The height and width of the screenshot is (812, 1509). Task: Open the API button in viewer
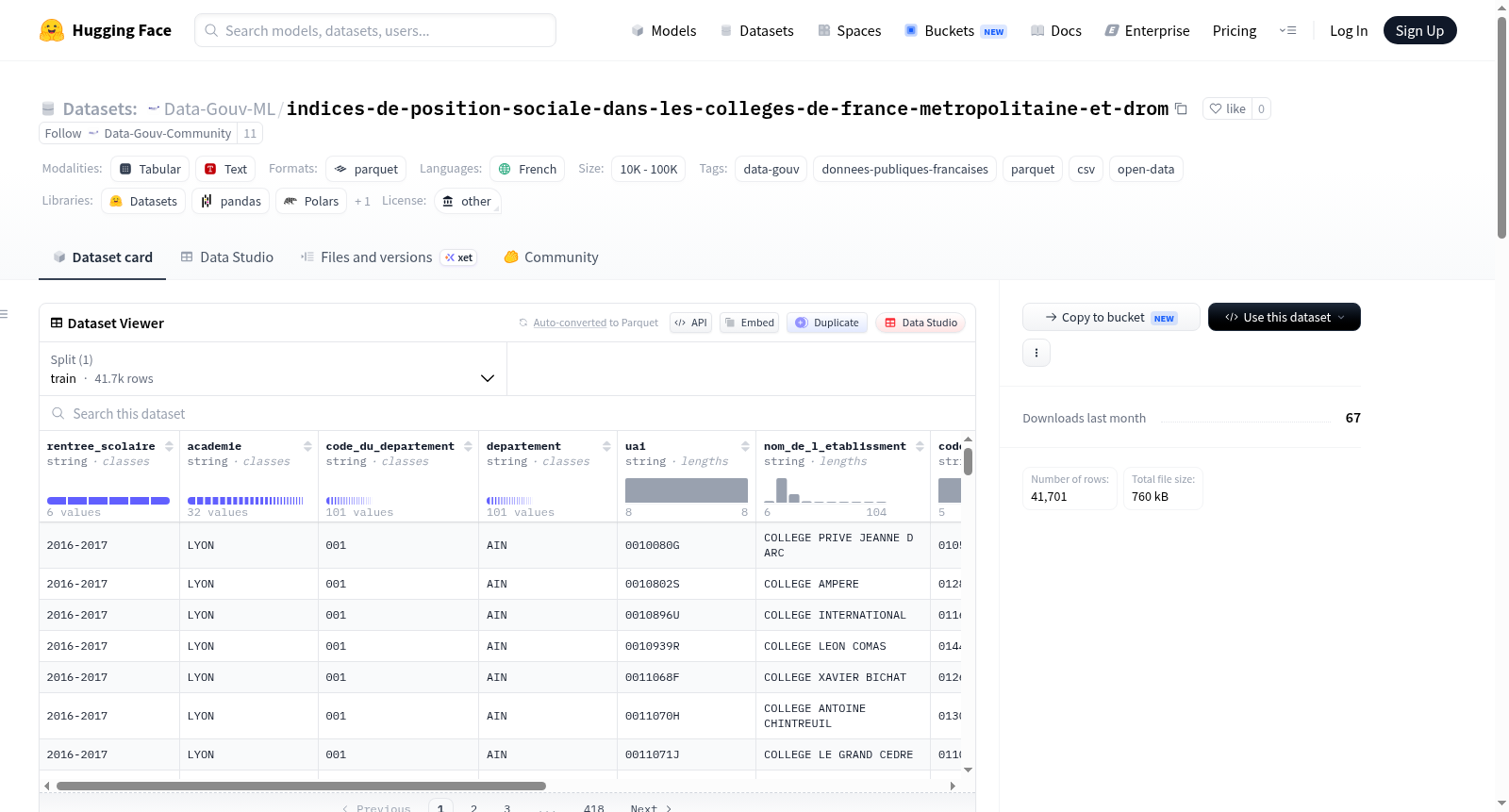[x=691, y=323]
